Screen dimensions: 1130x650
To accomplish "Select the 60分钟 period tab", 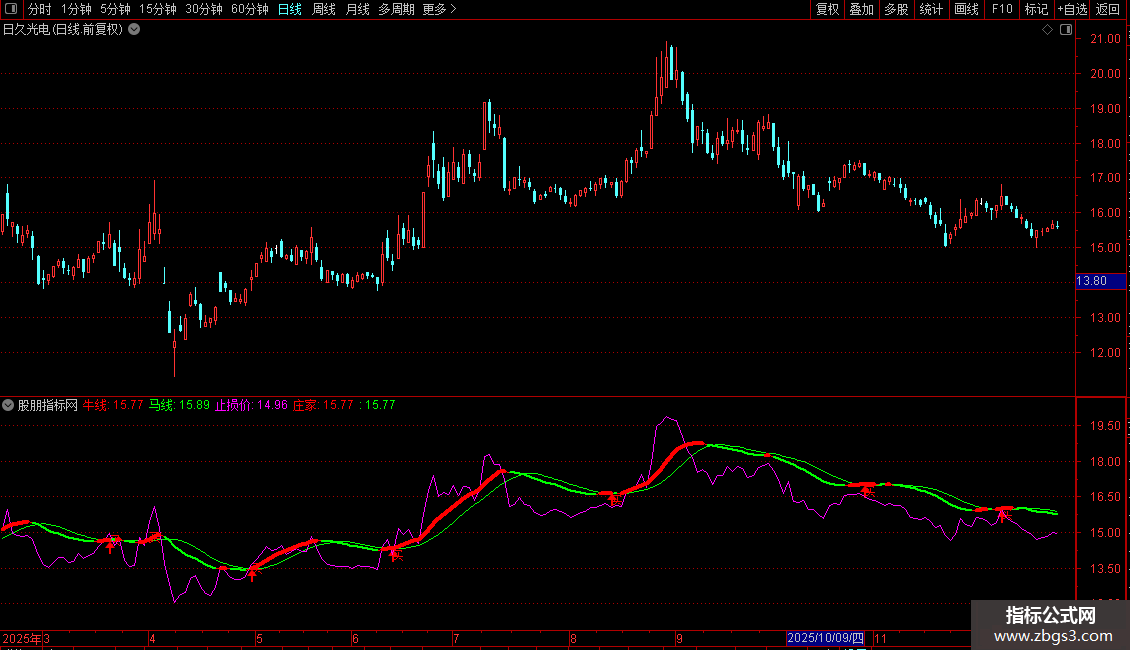I will click(x=250, y=9).
